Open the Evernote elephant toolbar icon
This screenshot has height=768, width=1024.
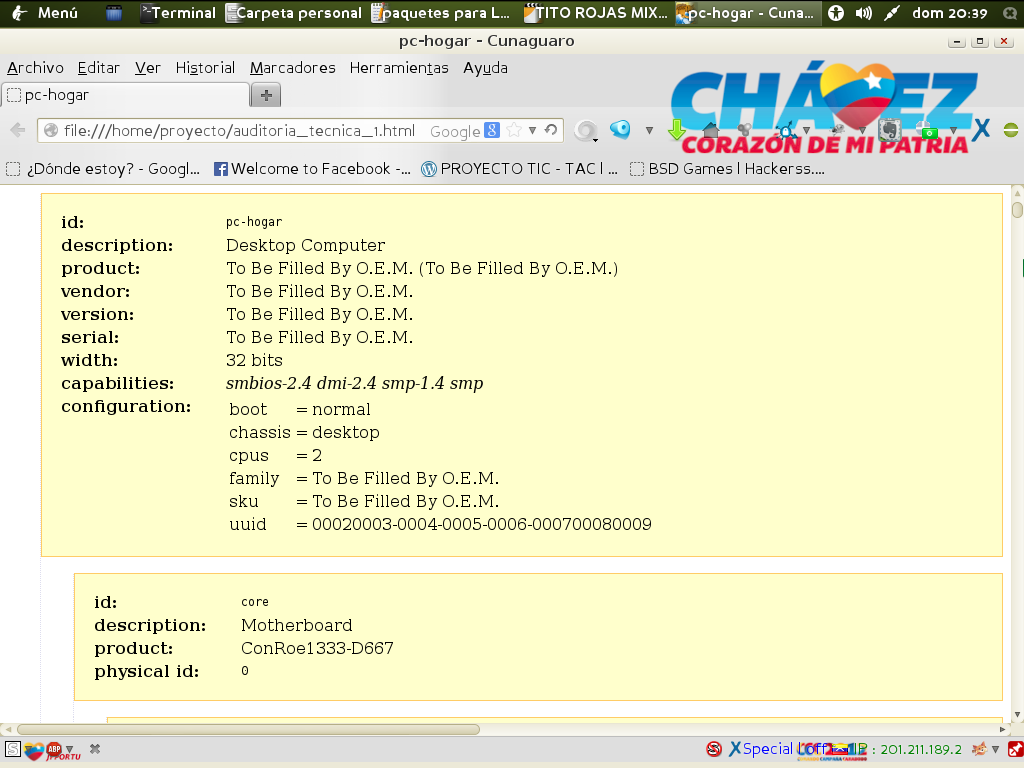(x=886, y=130)
